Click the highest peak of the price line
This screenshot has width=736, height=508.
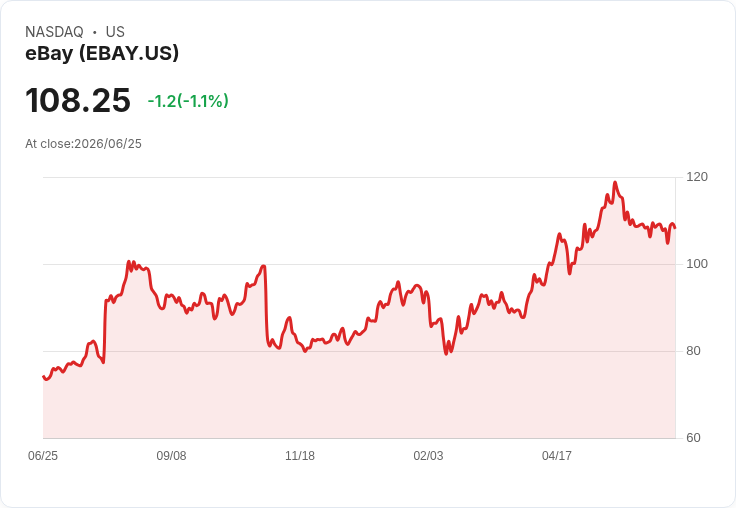click(615, 183)
